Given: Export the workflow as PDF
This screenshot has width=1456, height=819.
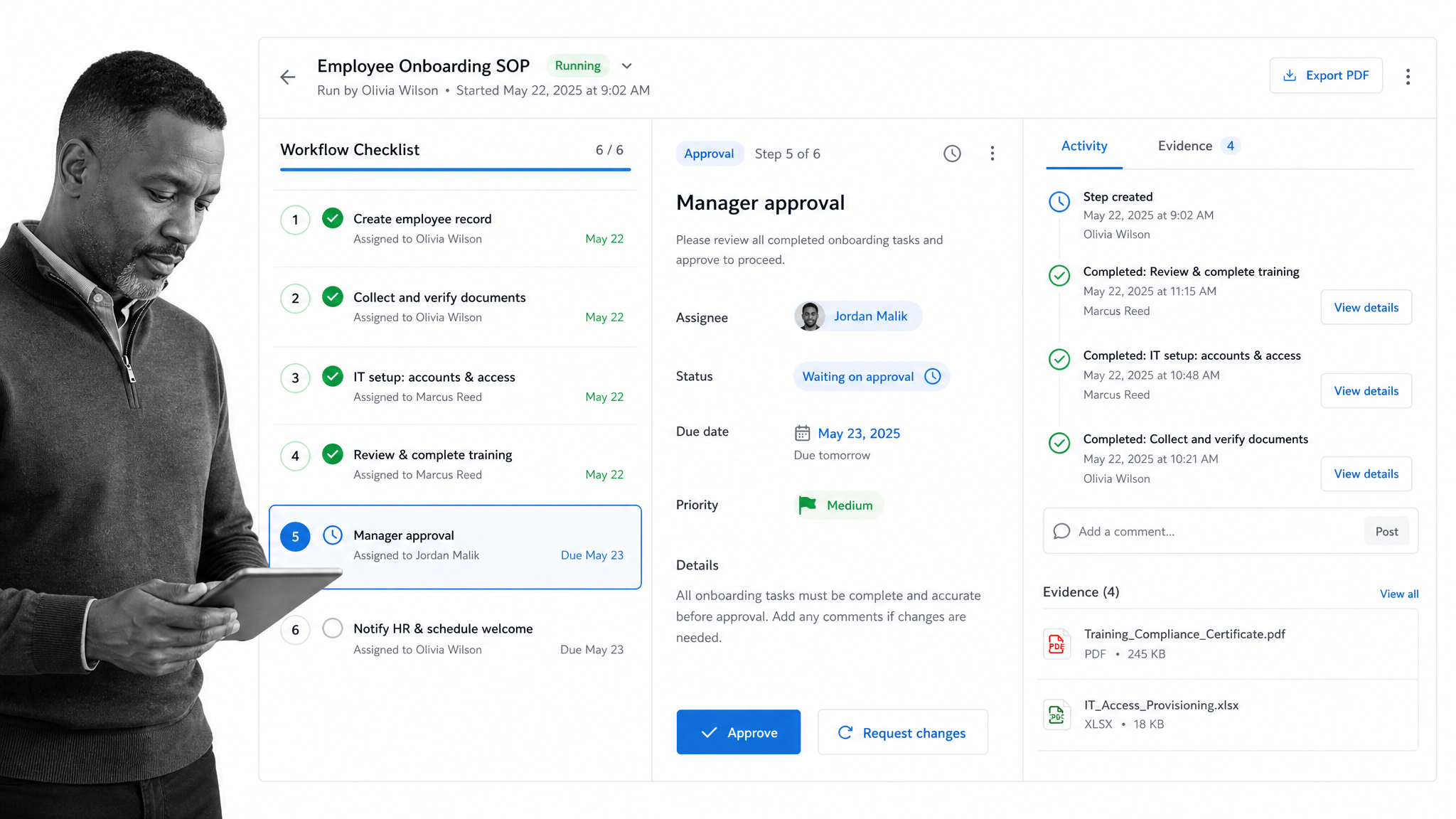Looking at the screenshot, I should point(1326,75).
